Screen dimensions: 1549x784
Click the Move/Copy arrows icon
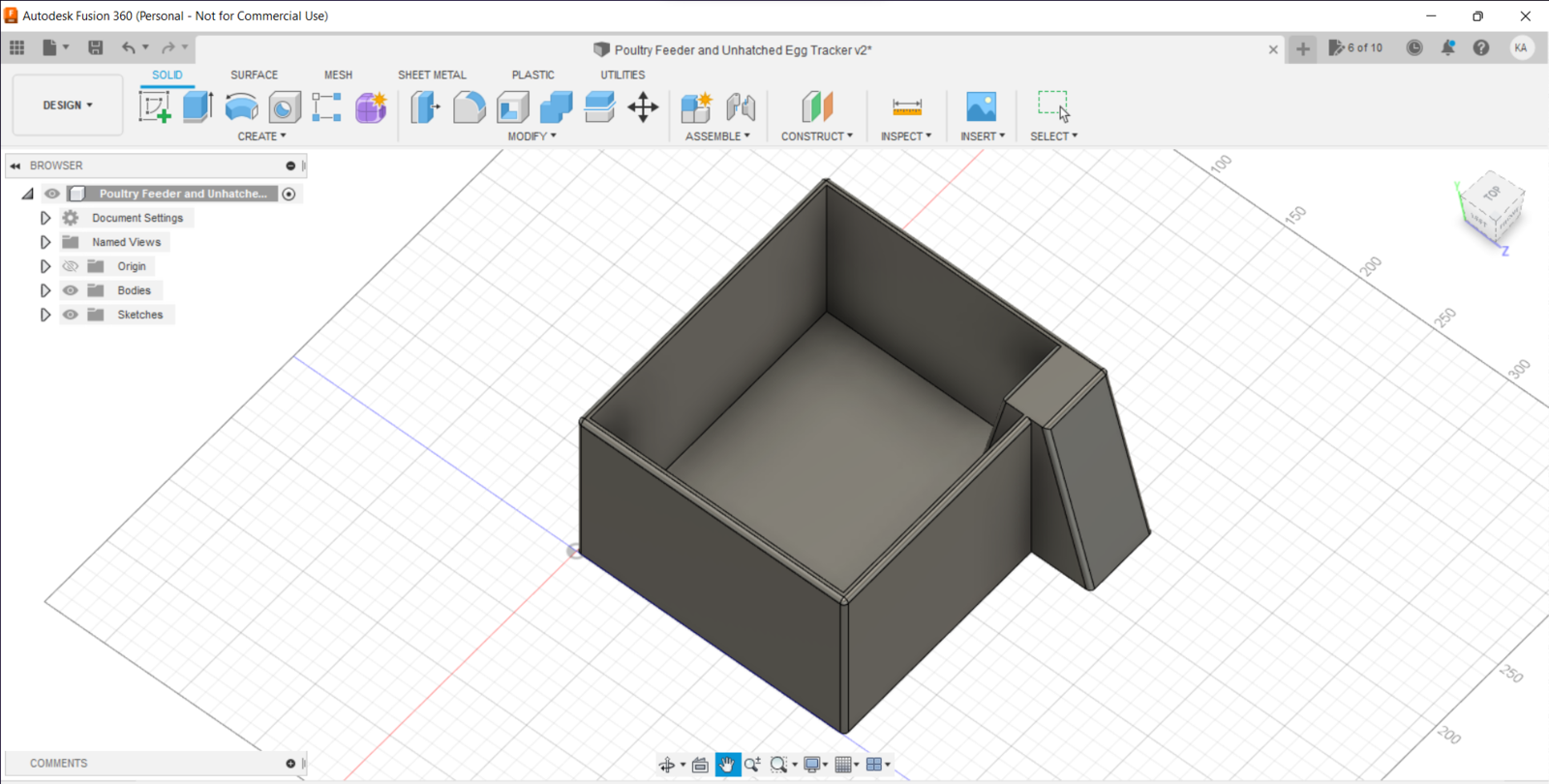[643, 106]
